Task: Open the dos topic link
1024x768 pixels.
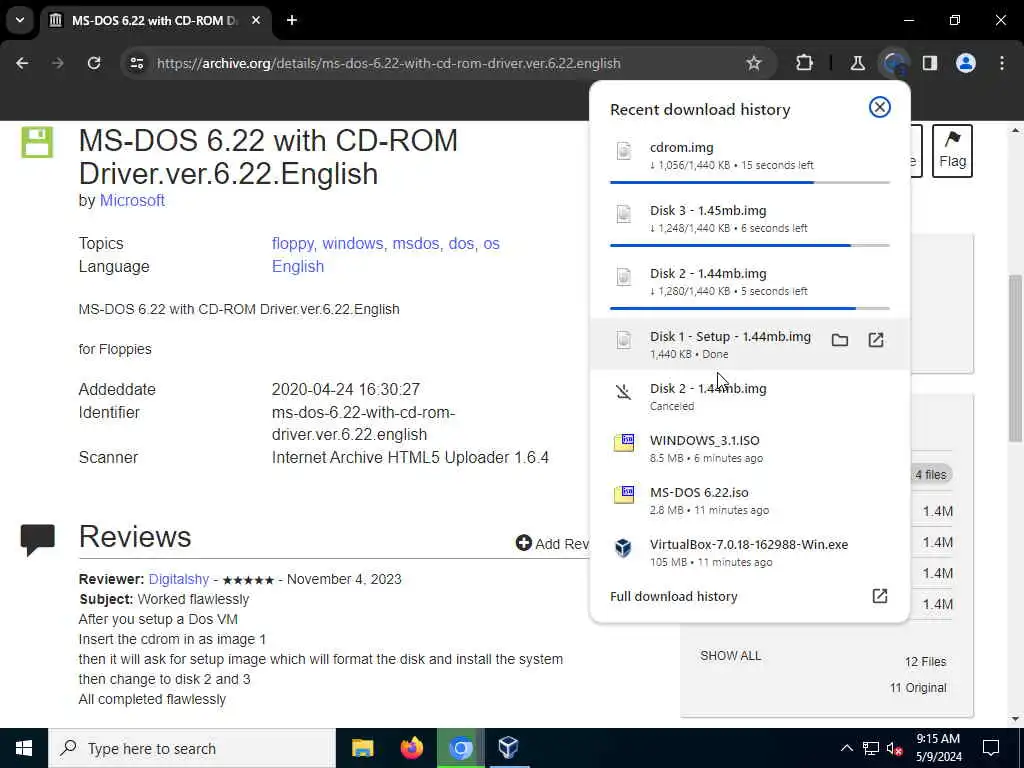Action: click(x=462, y=244)
